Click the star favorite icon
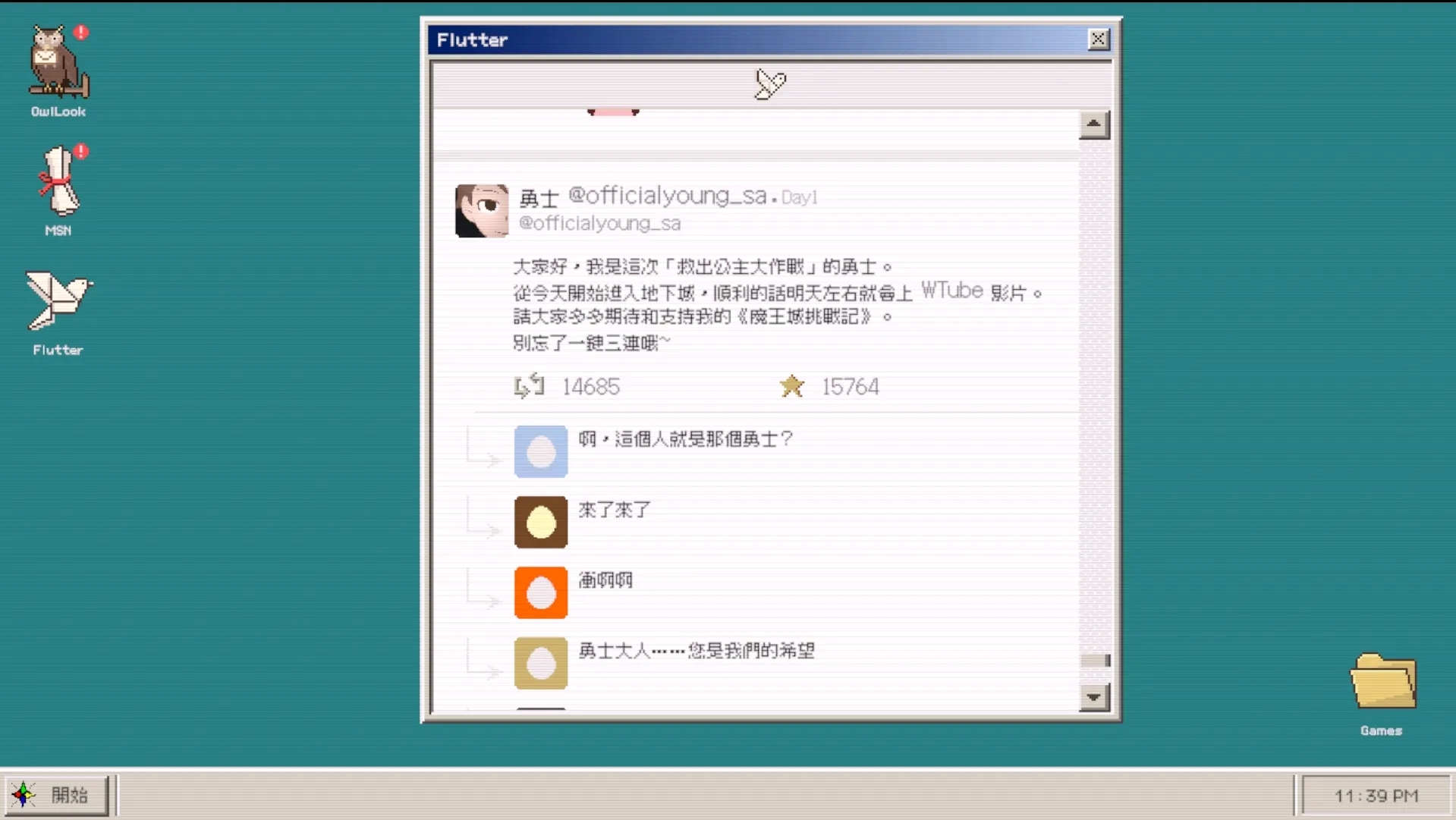The width and height of the screenshot is (1456, 820). (792, 386)
